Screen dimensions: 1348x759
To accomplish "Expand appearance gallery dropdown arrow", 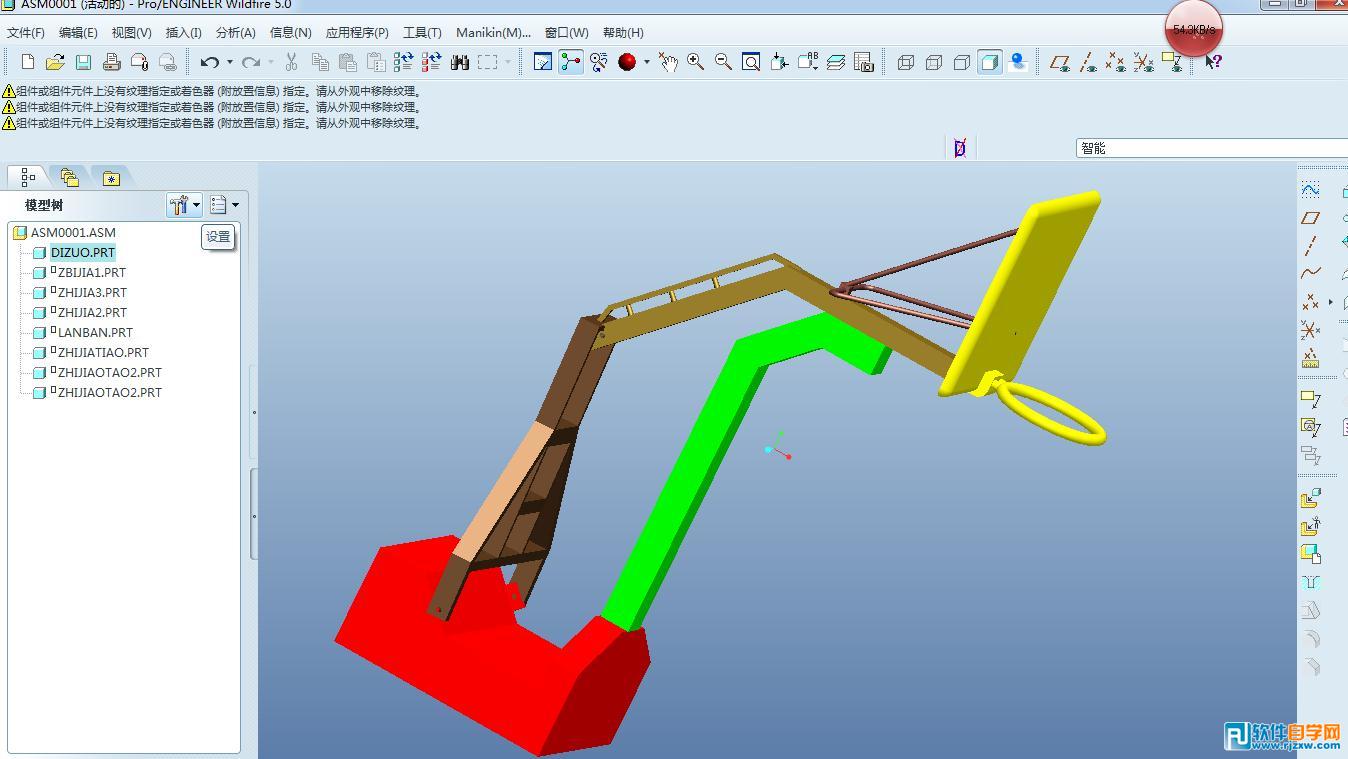I will click(646, 62).
